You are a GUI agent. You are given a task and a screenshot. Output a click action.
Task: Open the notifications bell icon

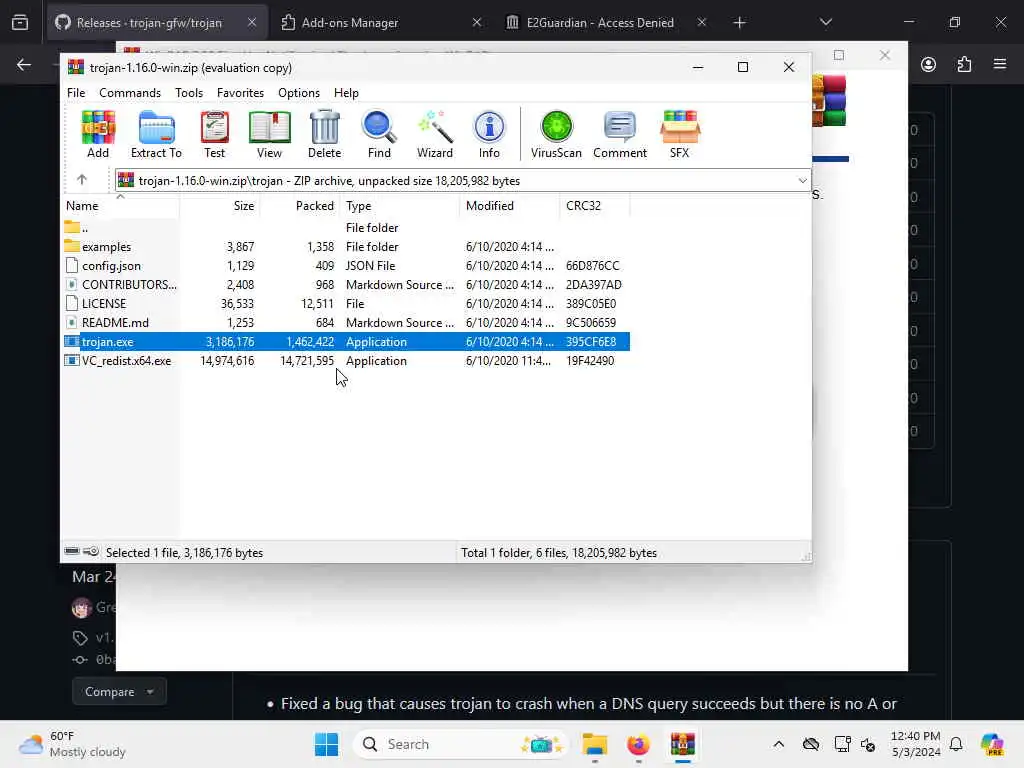tap(956, 744)
